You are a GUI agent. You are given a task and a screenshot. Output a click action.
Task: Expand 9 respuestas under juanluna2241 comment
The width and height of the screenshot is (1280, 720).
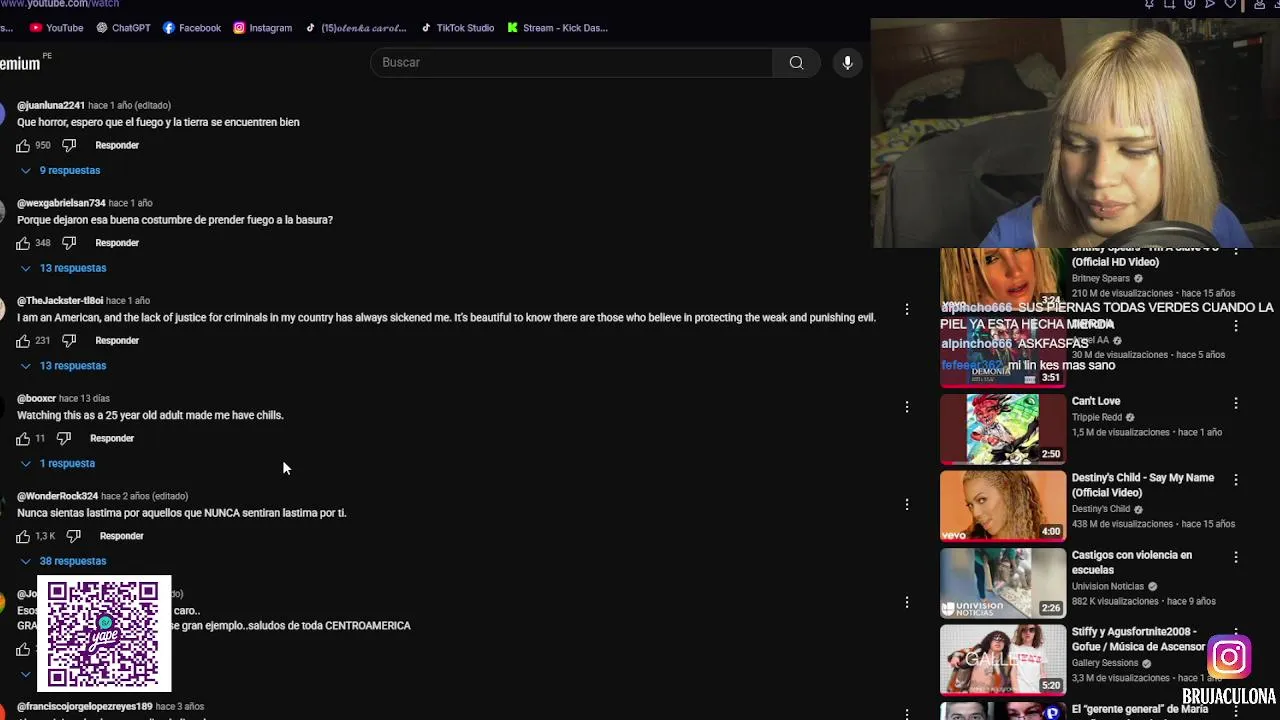pyautogui.click(x=61, y=171)
